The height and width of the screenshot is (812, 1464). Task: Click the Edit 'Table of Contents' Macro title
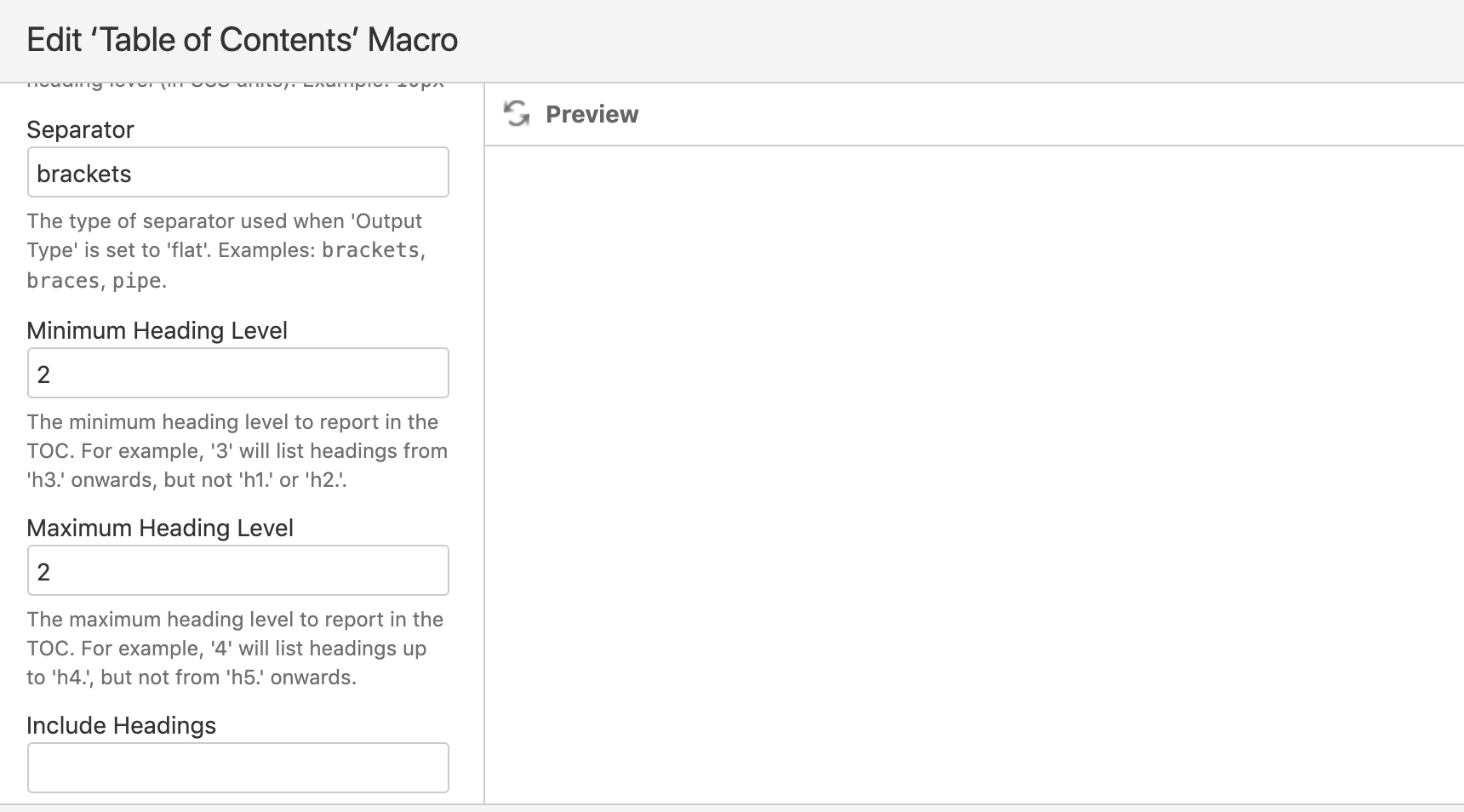click(x=243, y=40)
